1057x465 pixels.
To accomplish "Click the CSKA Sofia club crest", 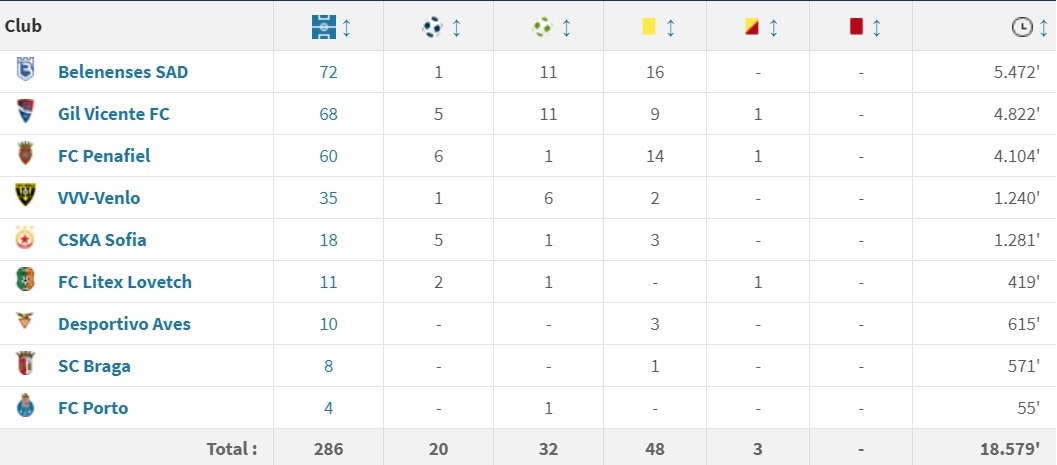I will [26, 239].
